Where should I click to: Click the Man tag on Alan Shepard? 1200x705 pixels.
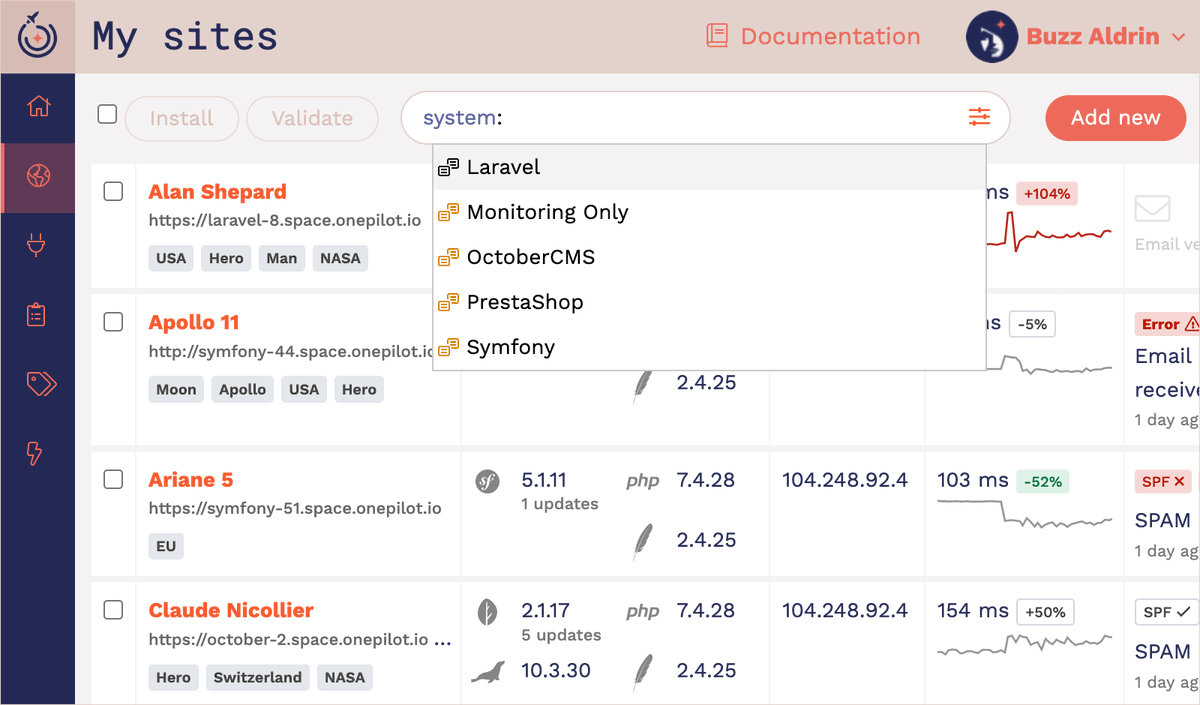tap(282, 258)
